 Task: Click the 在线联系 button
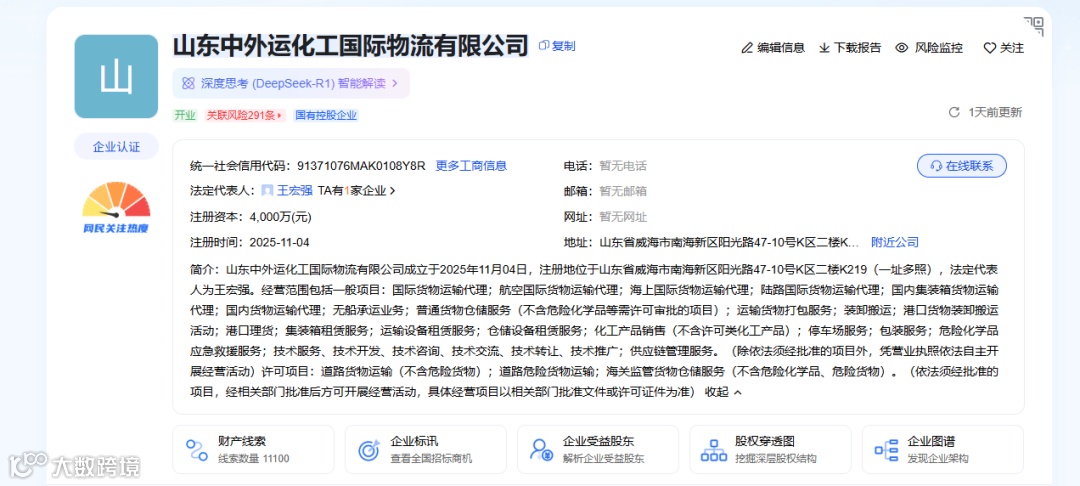coord(962,166)
